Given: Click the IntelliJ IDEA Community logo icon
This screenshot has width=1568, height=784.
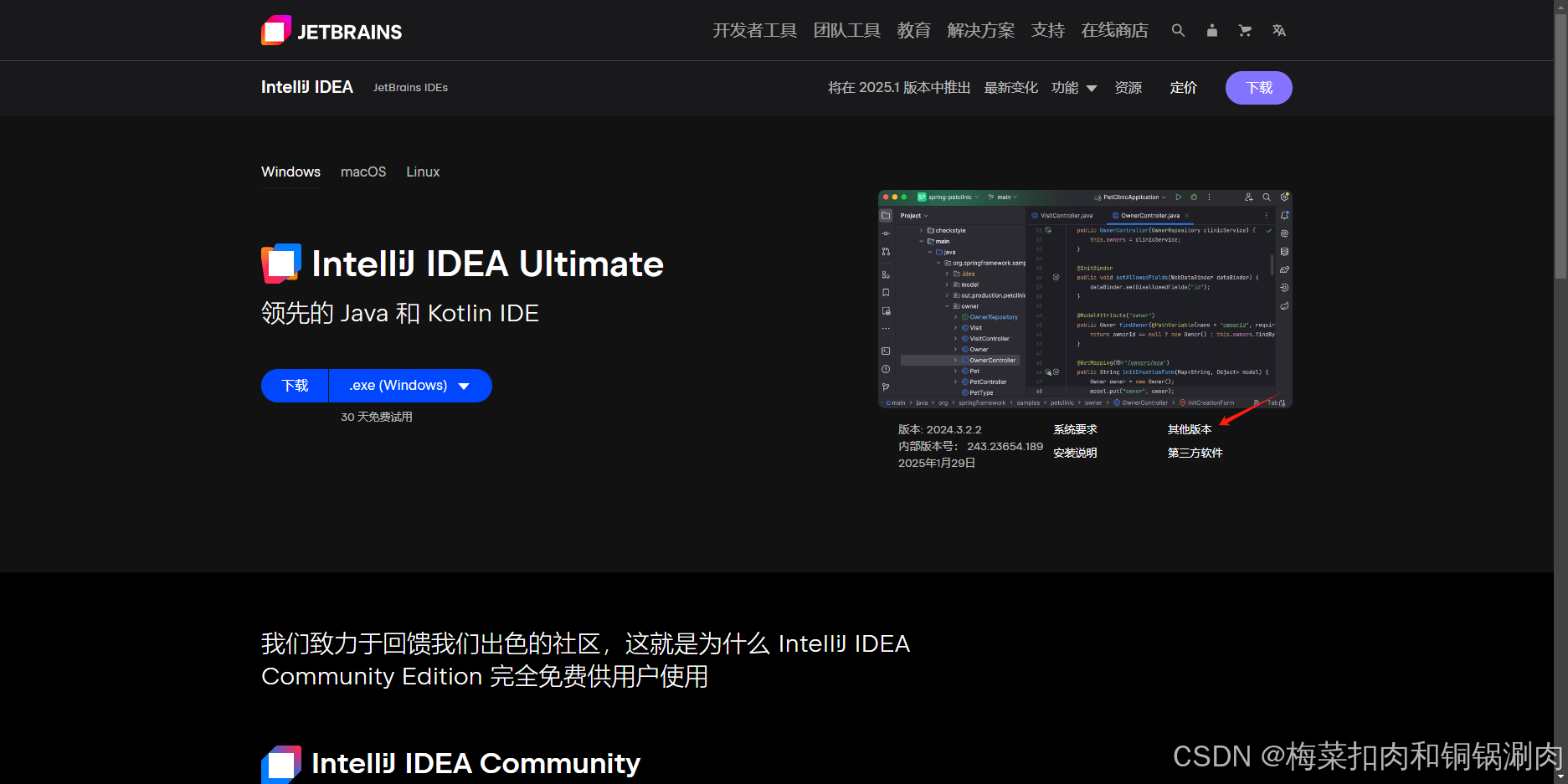Looking at the screenshot, I should pyautogui.click(x=281, y=764).
